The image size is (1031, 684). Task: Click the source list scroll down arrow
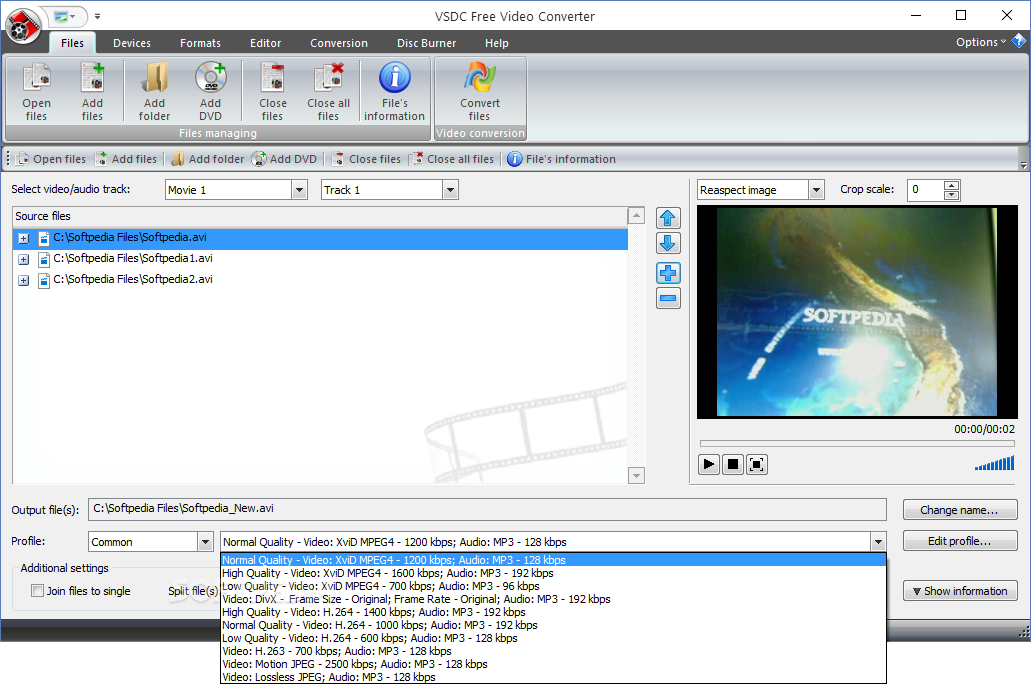pos(636,476)
